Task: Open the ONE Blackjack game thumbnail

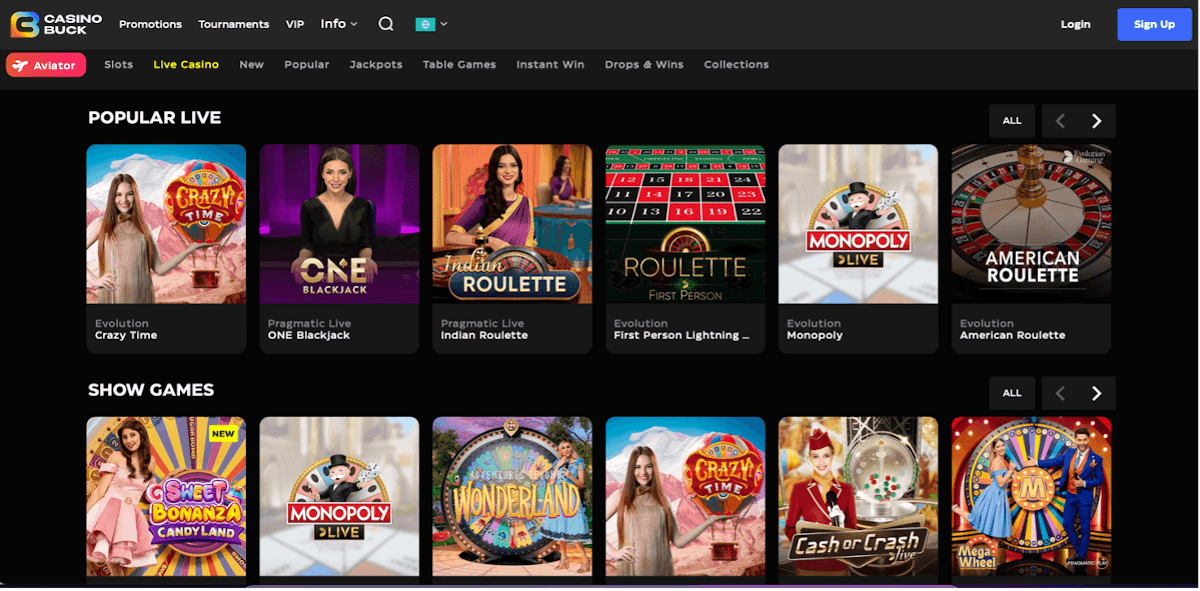Action: point(339,224)
